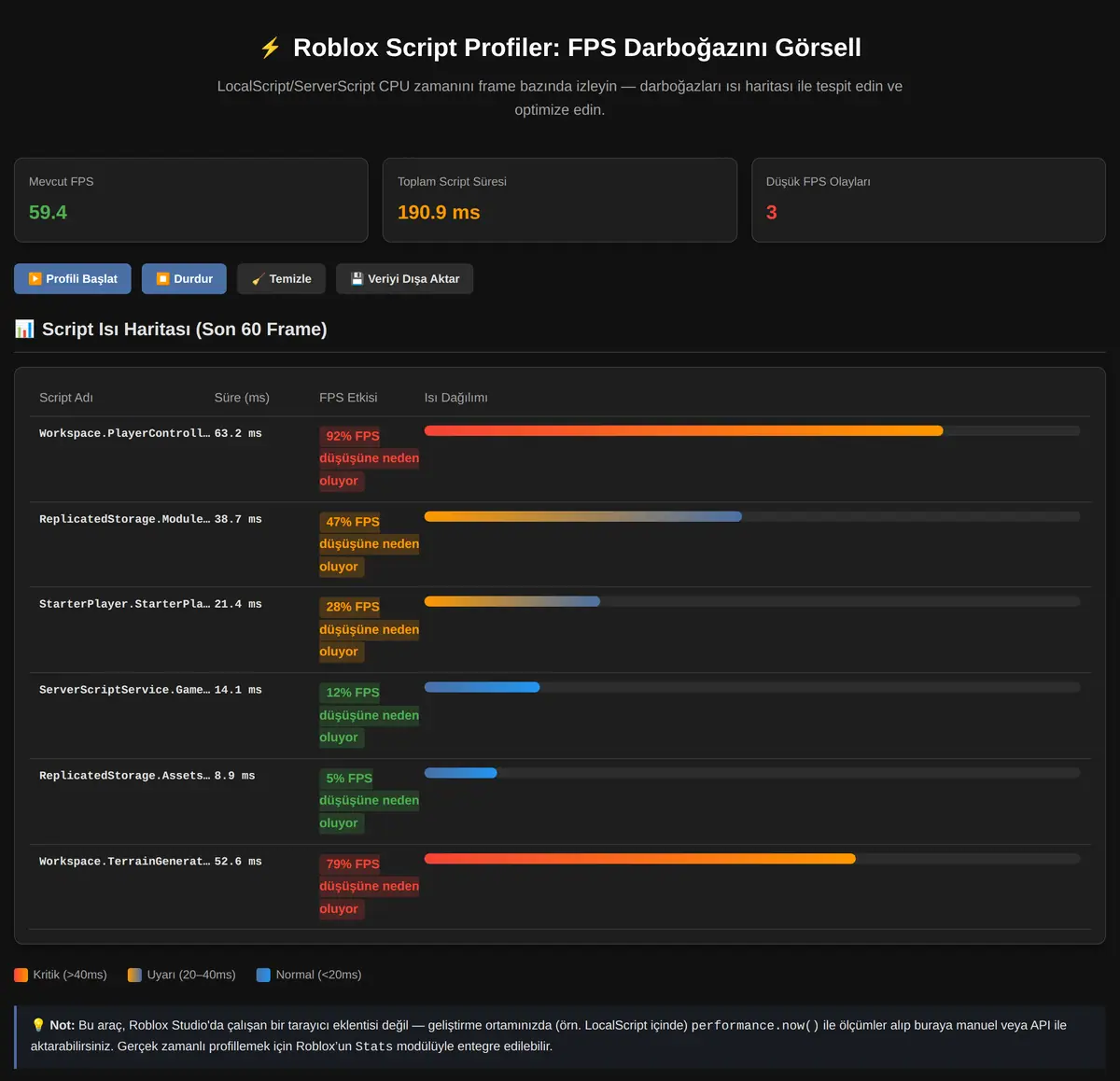This screenshot has width=1120, height=1081.
Task: Click the performance.now() code snippet
Action: tap(755, 1025)
